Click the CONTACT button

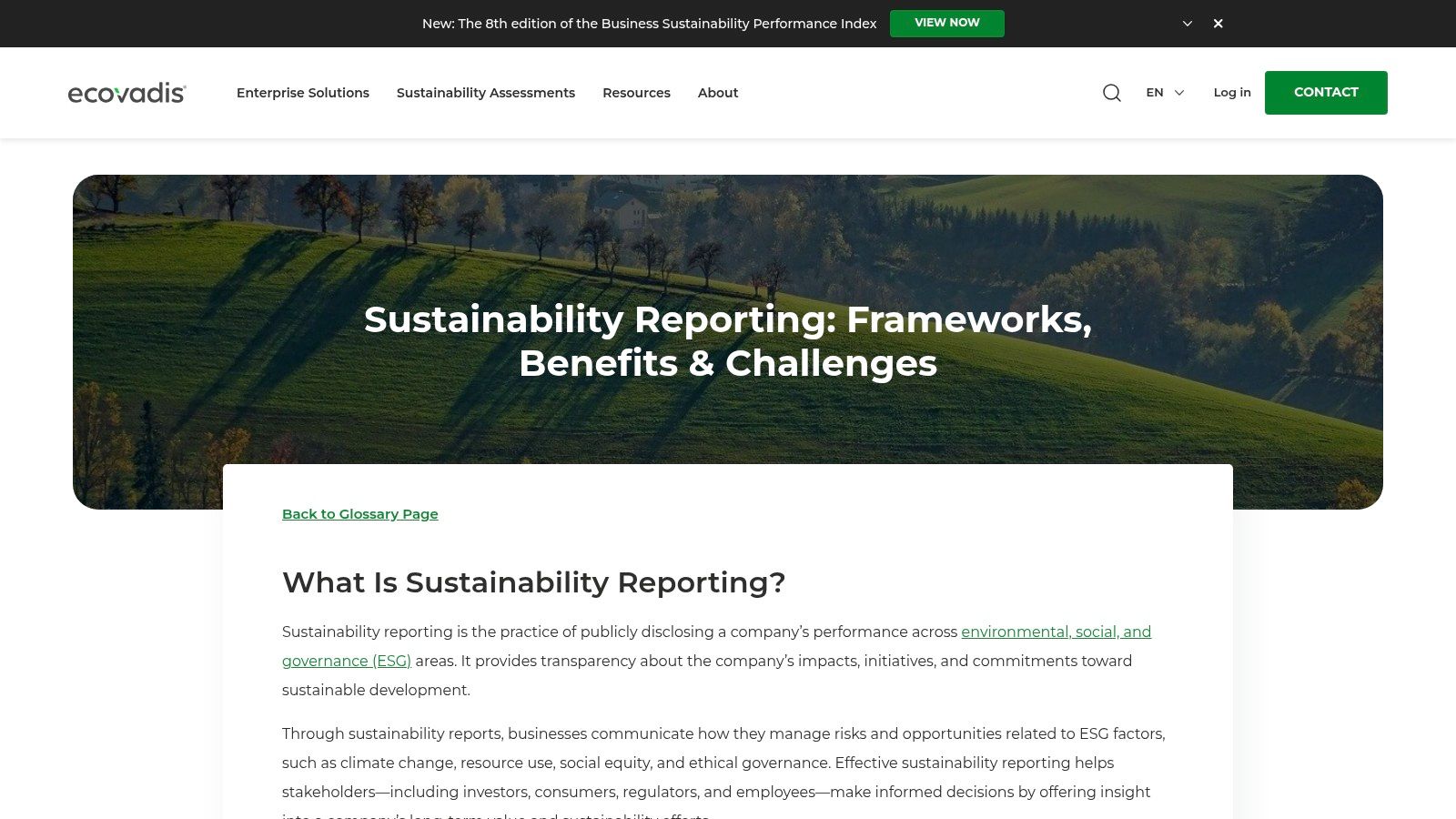point(1326,93)
